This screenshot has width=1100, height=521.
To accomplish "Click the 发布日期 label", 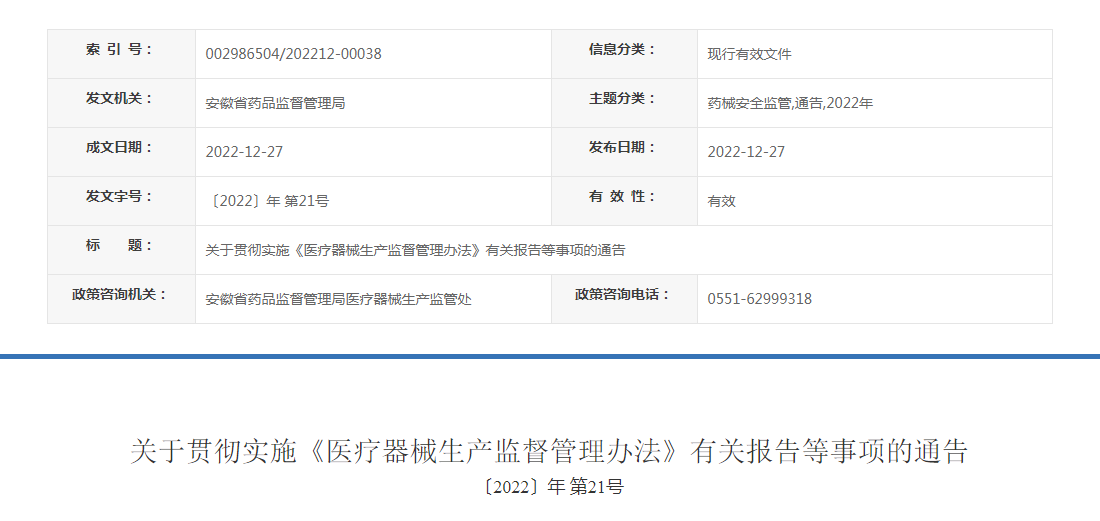I will [x=622, y=148].
